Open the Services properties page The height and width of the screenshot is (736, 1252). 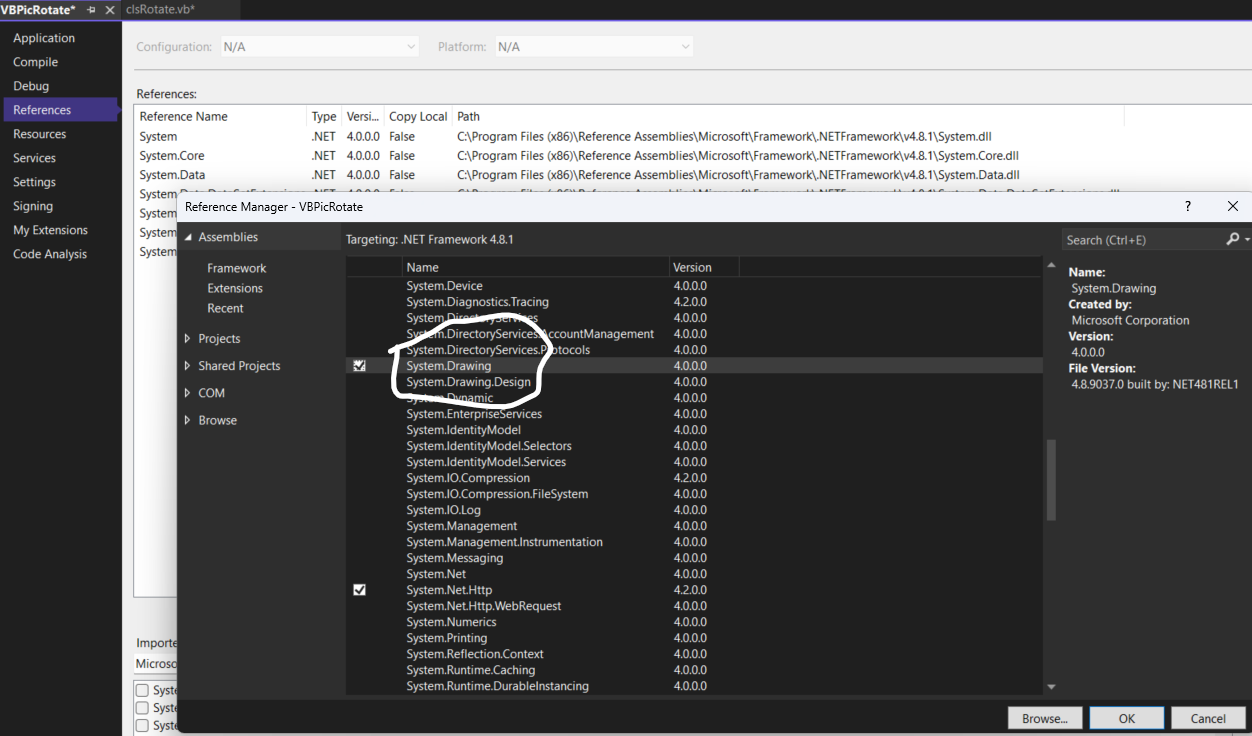coord(34,158)
